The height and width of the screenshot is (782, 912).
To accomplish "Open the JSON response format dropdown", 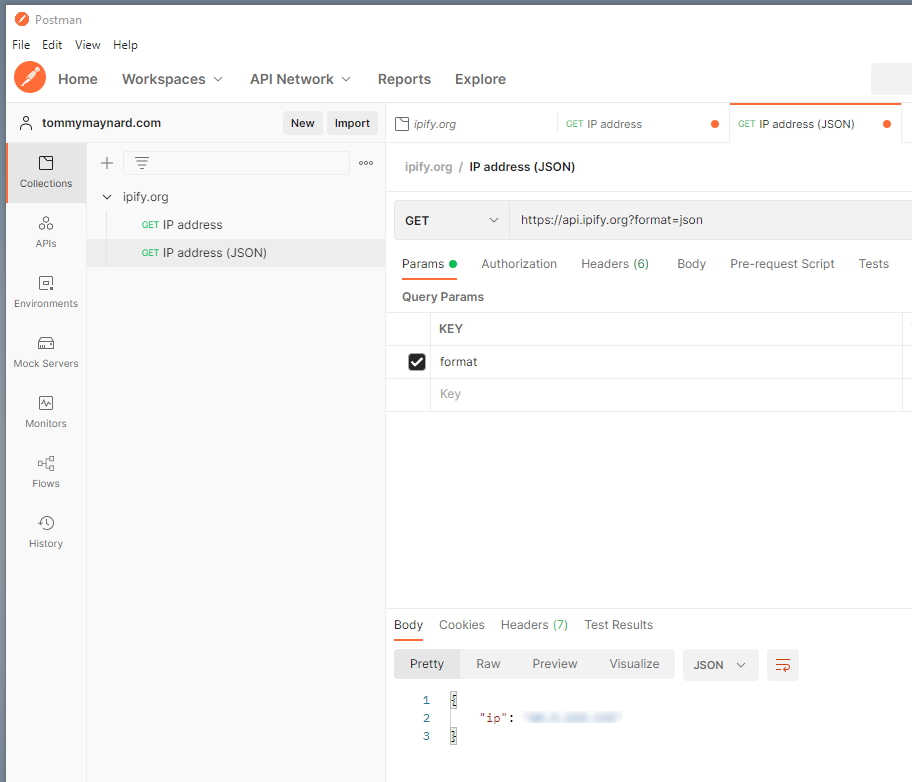I will coord(721,665).
